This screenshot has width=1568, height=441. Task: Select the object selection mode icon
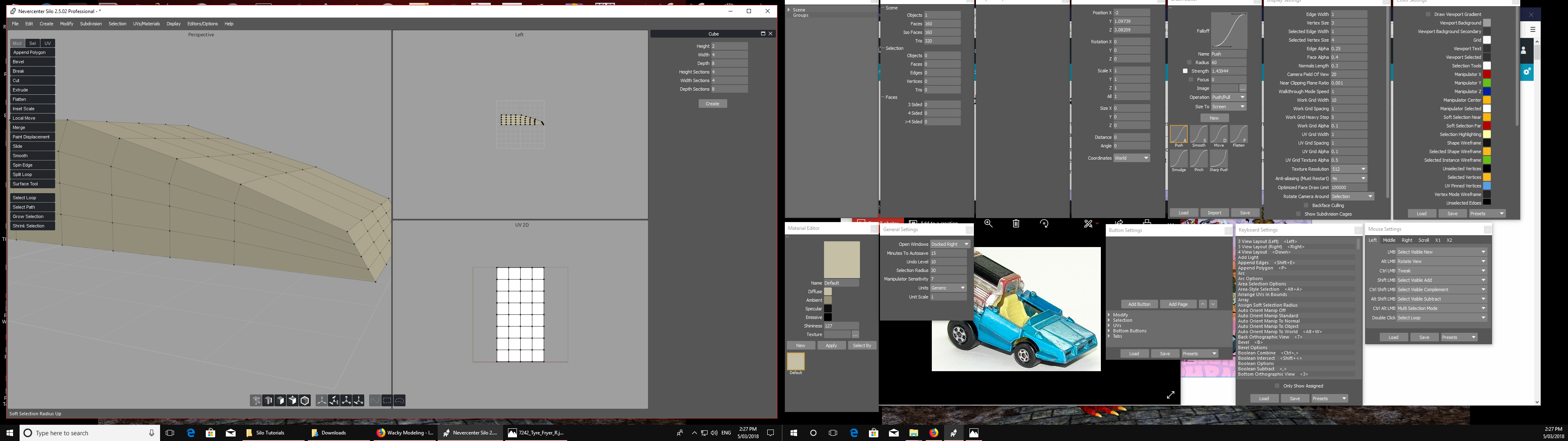click(305, 401)
